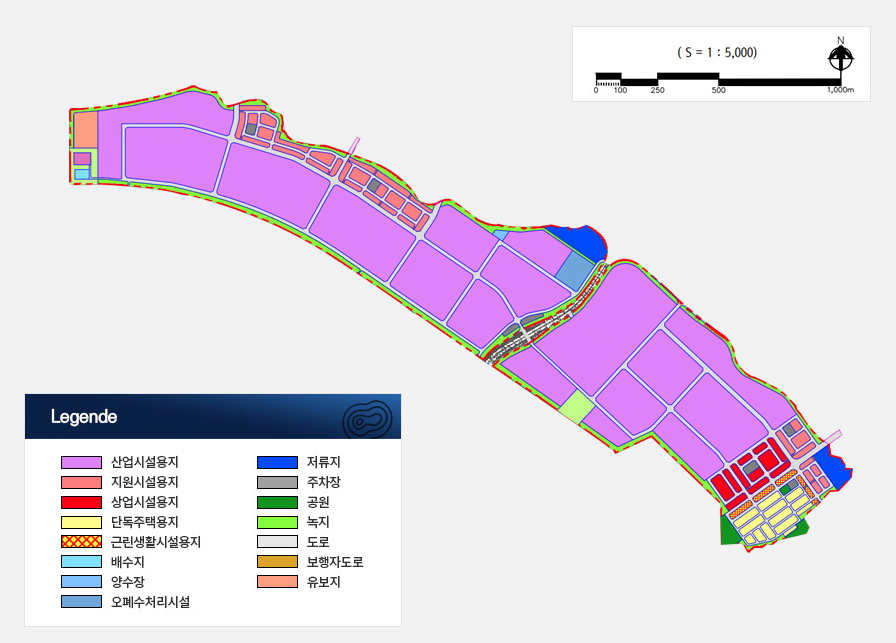The height and width of the screenshot is (643, 896).
Task: Click the 배수지 cyan legend swatch
Action: (81, 562)
